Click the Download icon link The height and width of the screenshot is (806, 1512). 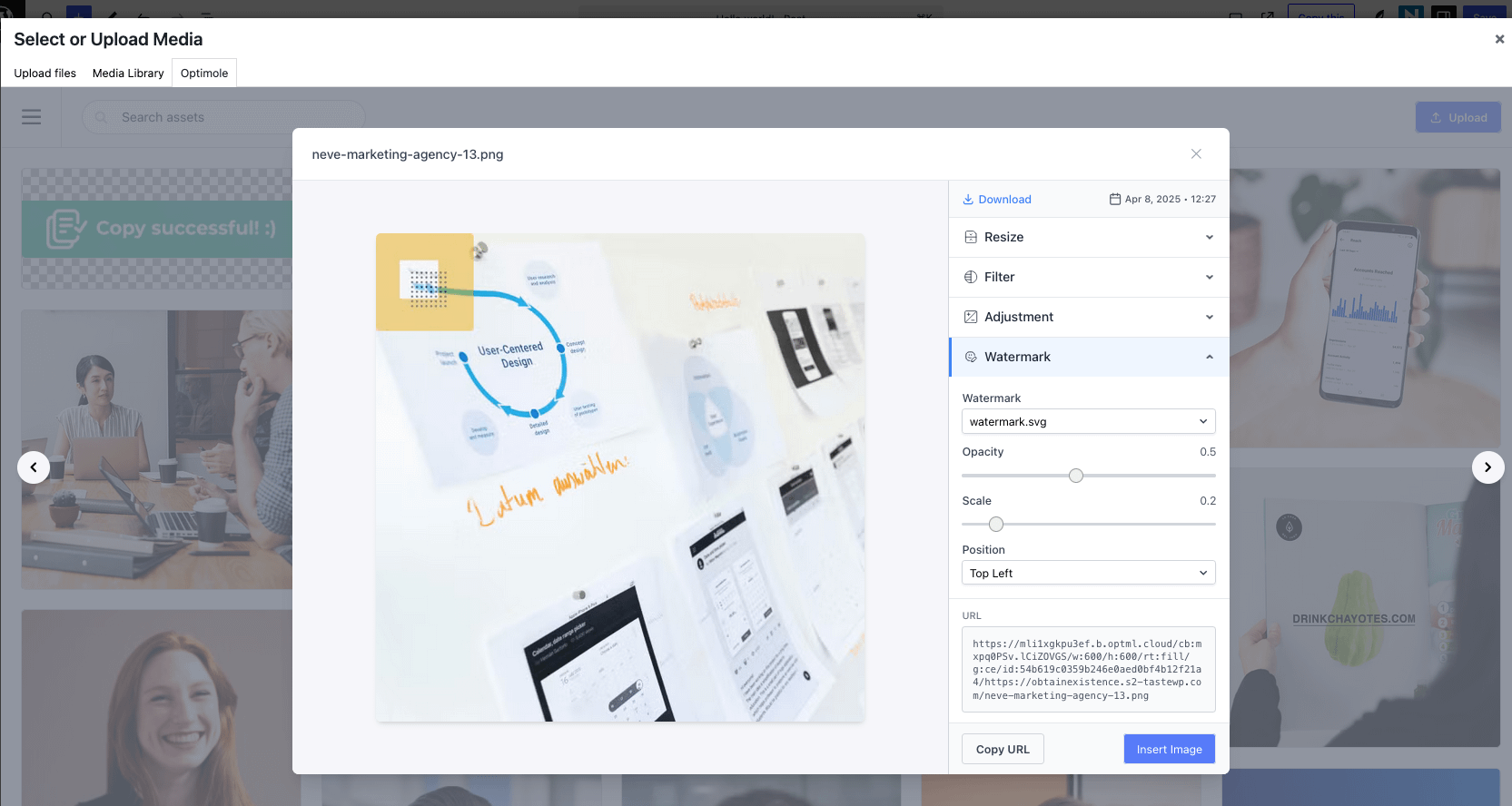[968, 200]
